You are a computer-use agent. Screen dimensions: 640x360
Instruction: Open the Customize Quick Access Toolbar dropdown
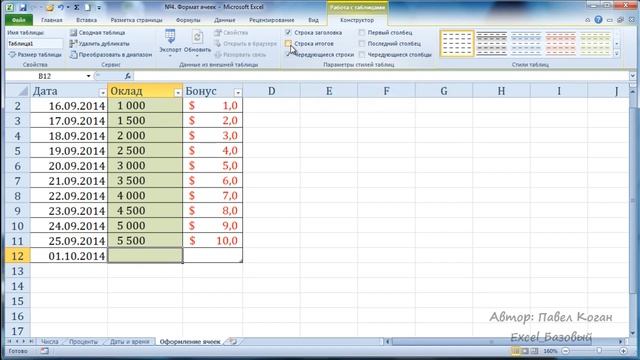click(x=99, y=7)
